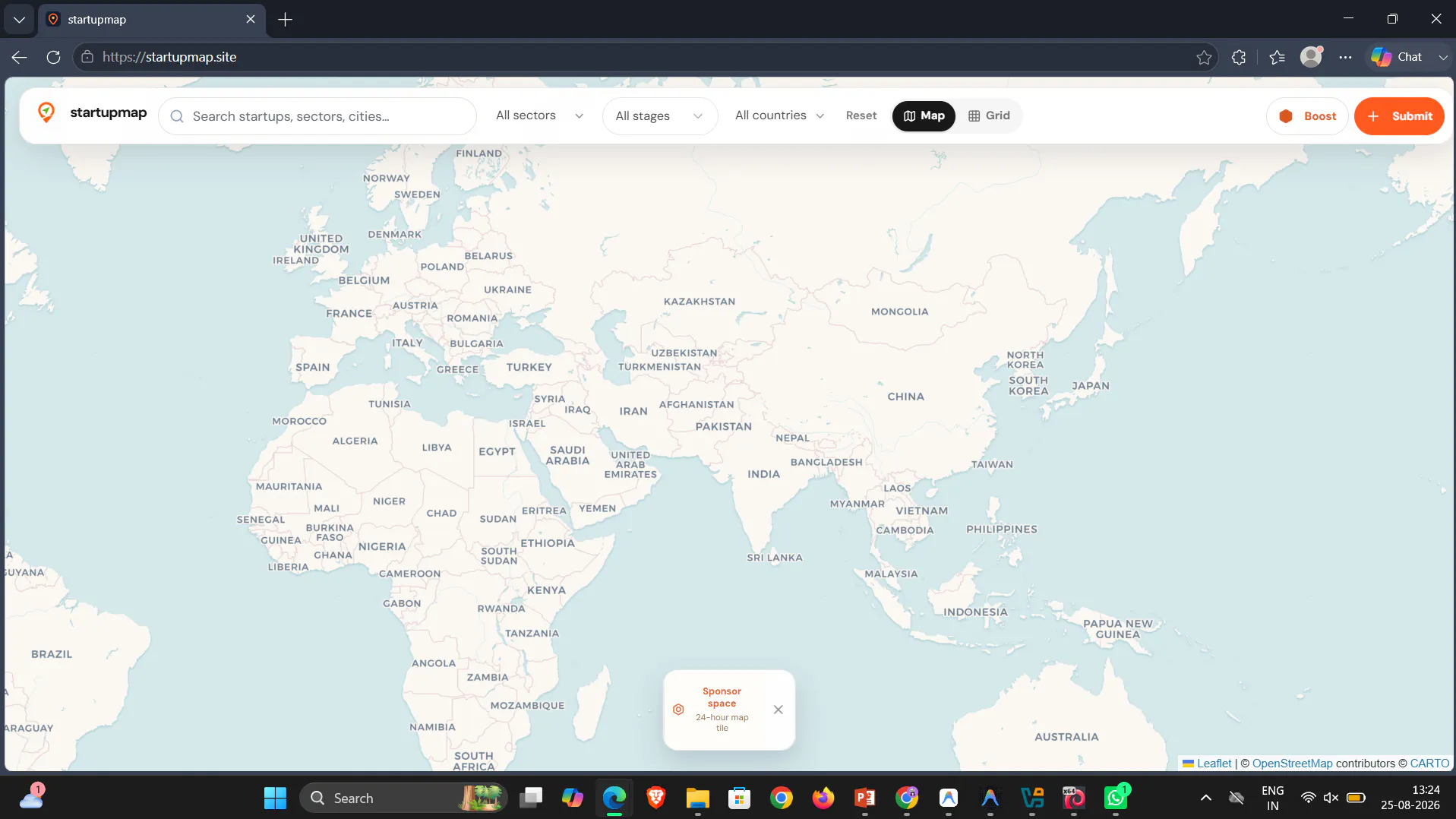The image size is (1456, 819).
Task: Select the startupmap browser tab
Action: (x=152, y=20)
